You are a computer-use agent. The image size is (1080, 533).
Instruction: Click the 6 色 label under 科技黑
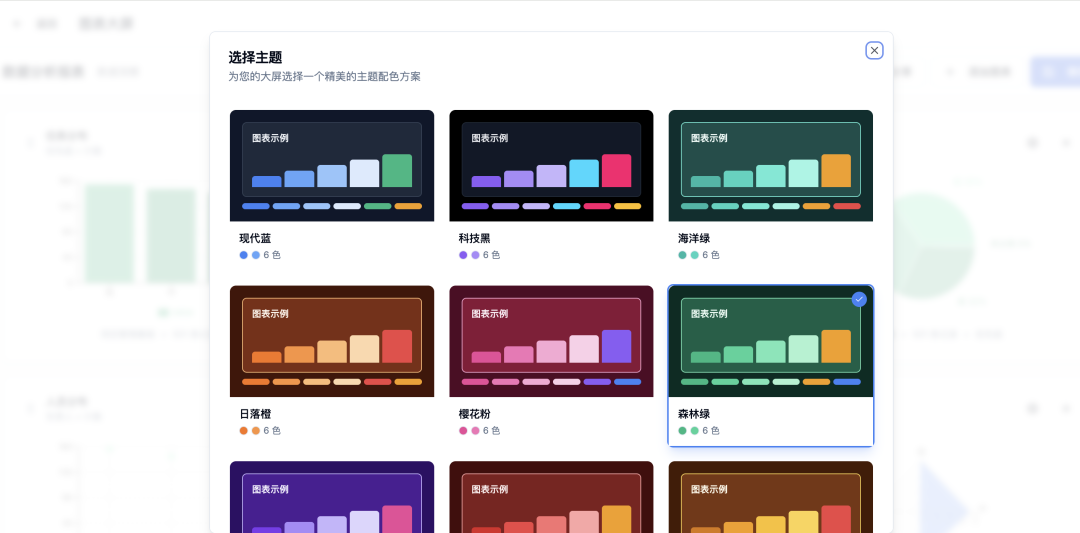pyautogui.click(x=491, y=255)
